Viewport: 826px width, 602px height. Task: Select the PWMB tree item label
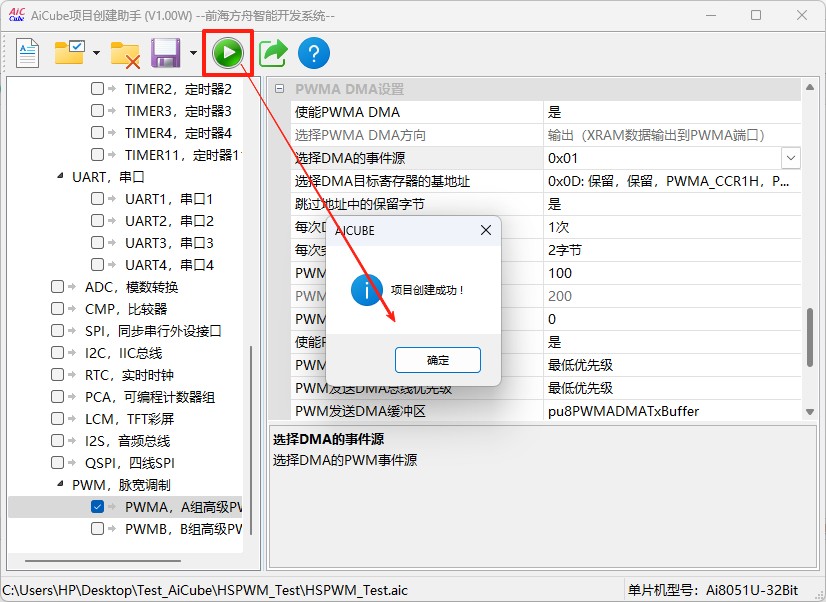183,529
